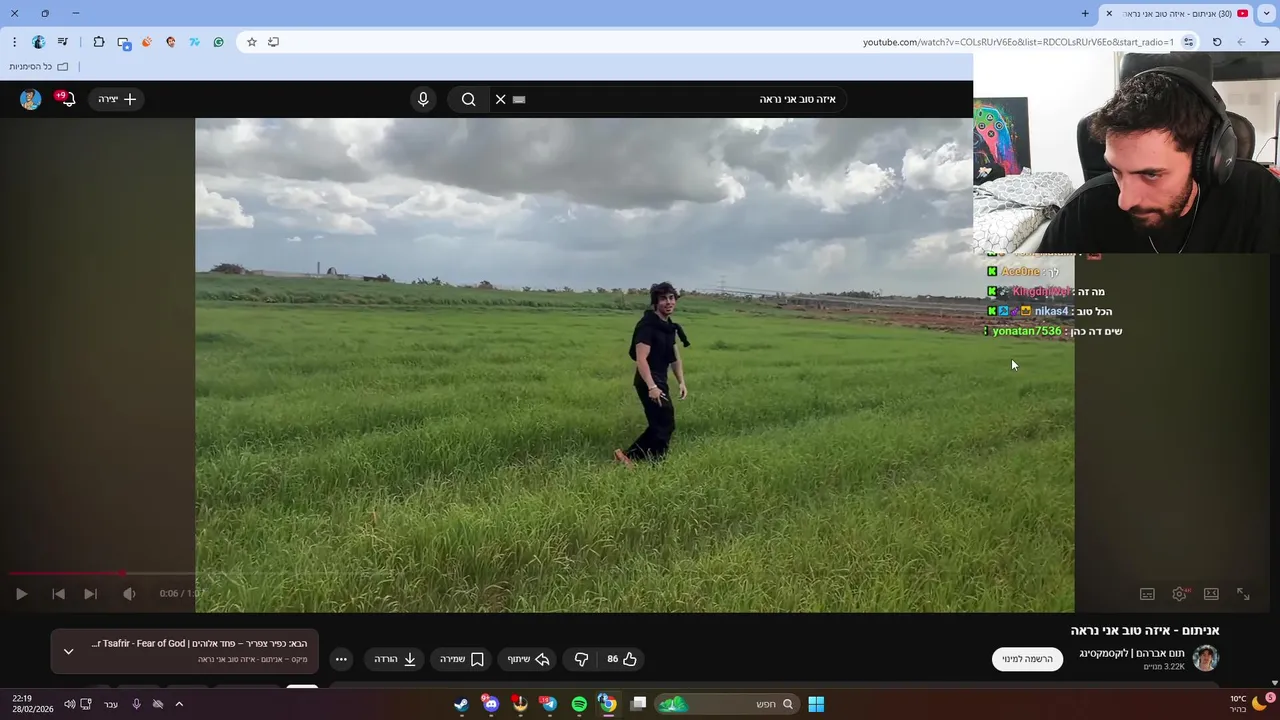Viewport: 1280px width, 720px height.
Task: Click the YouTube search input field
Action: click(680, 99)
